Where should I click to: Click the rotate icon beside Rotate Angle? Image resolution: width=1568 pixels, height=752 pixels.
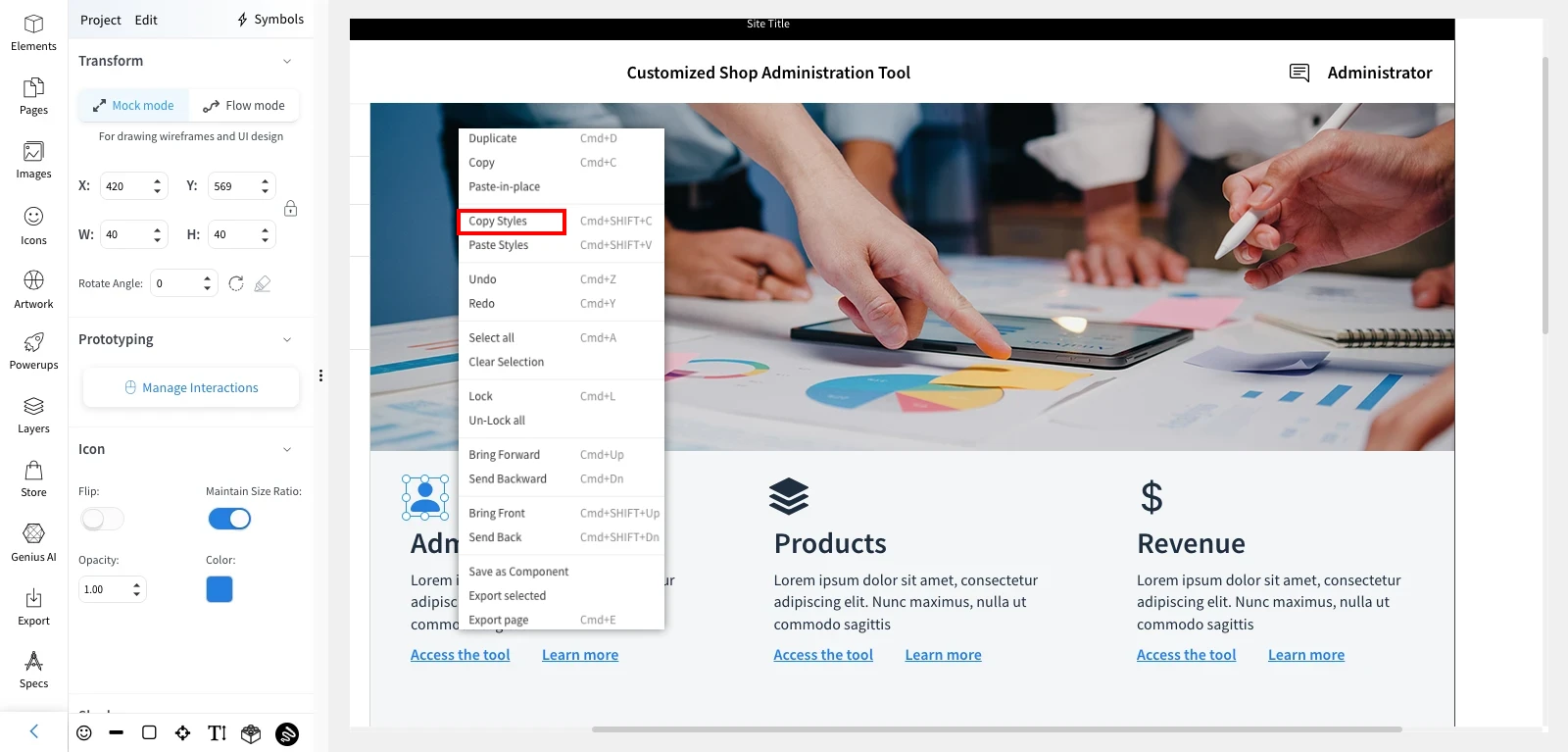click(236, 283)
